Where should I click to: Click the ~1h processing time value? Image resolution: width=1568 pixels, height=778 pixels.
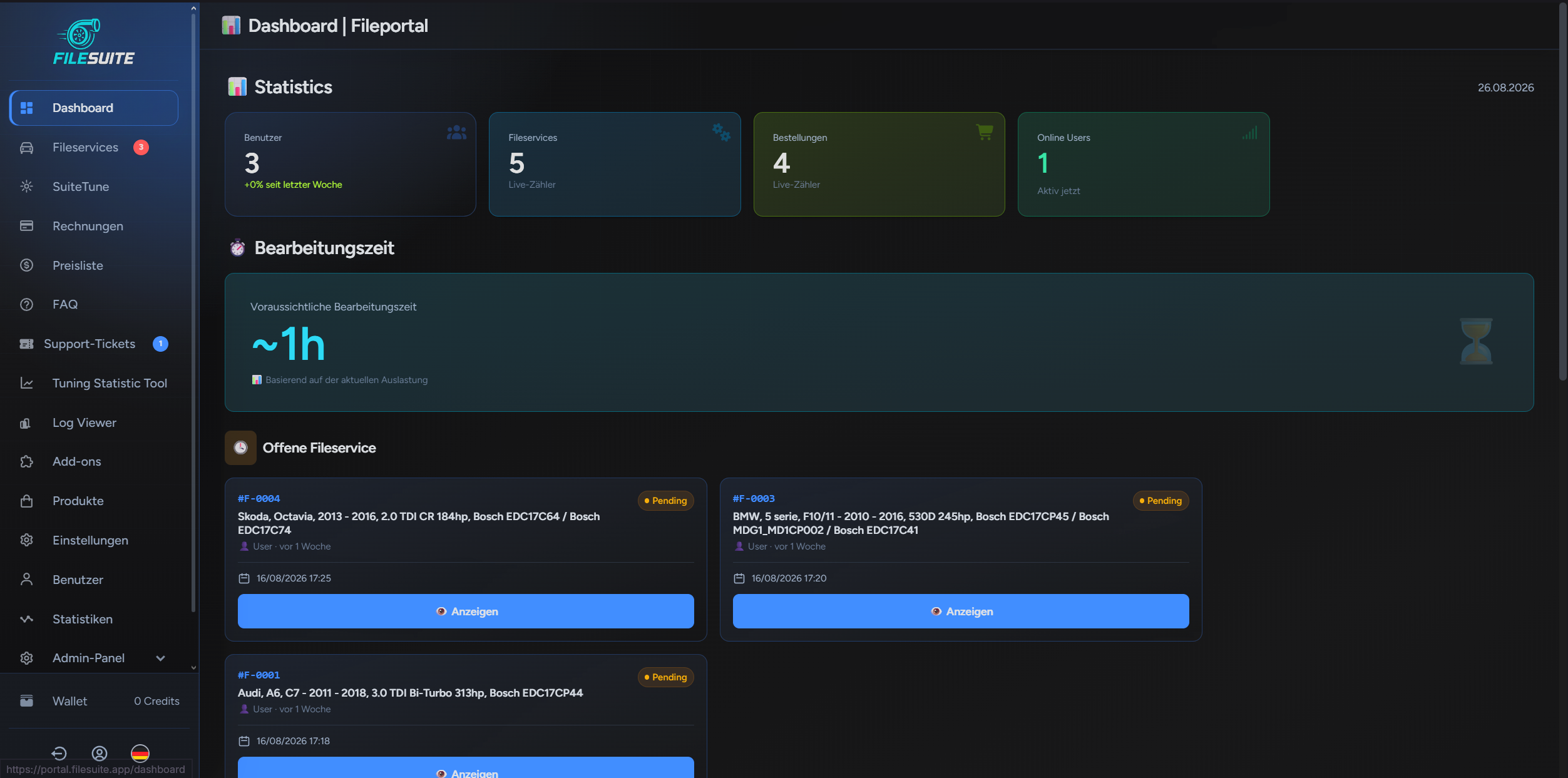(289, 344)
